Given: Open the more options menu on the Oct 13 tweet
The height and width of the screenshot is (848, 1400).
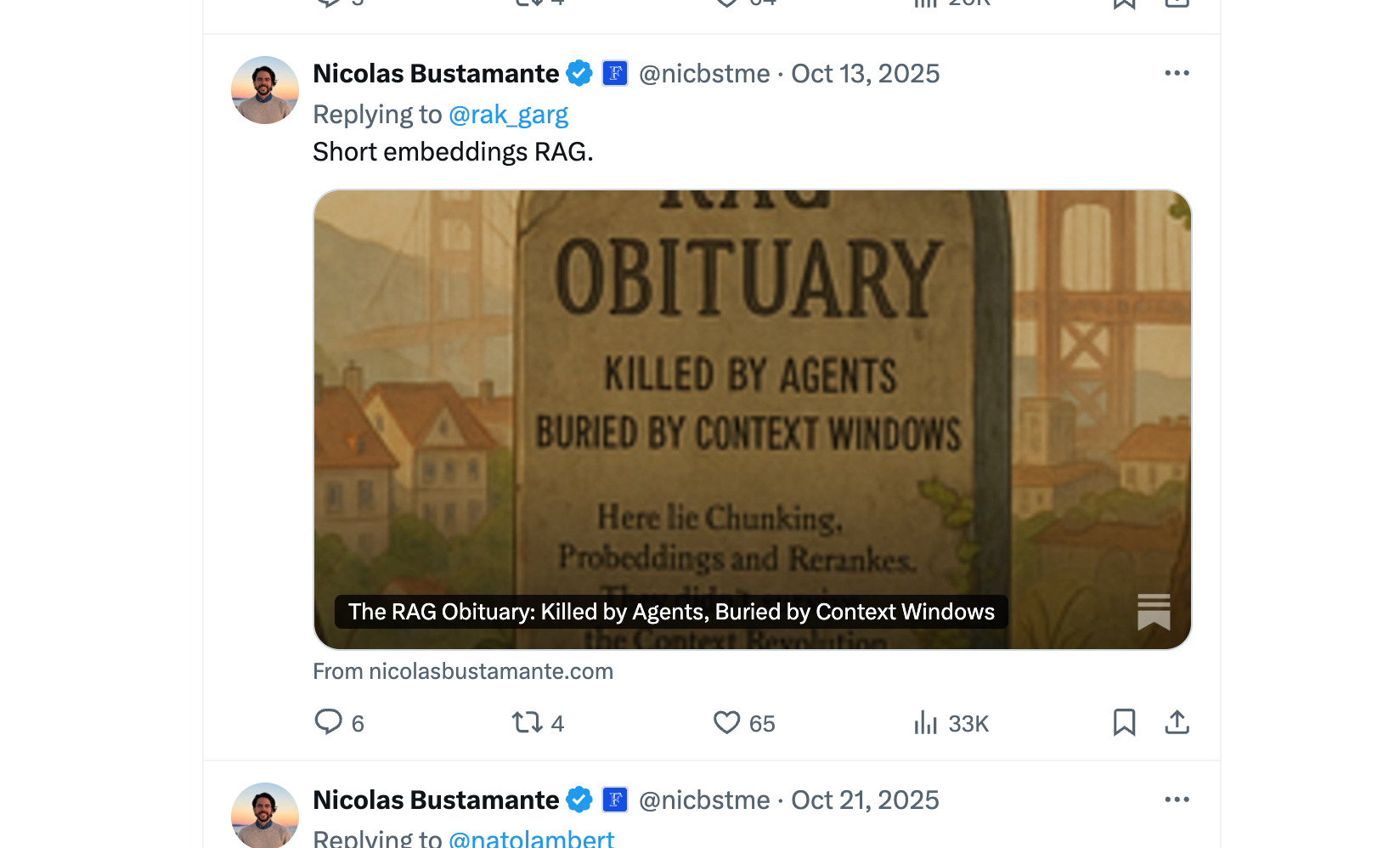Looking at the screenshot, I should click(x=1177, y=73).
